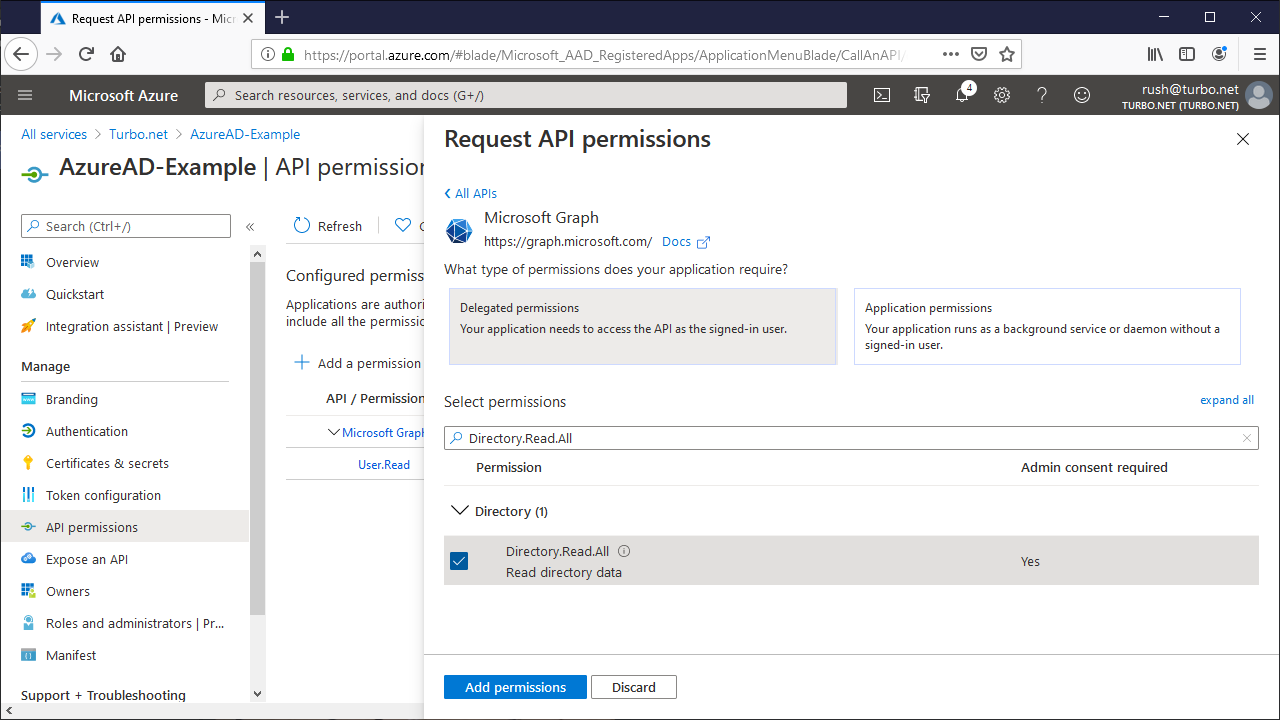Open the portal settings gear
Image resolution: width=1280 pixels, height=720 pixels.
point(1001,95)
